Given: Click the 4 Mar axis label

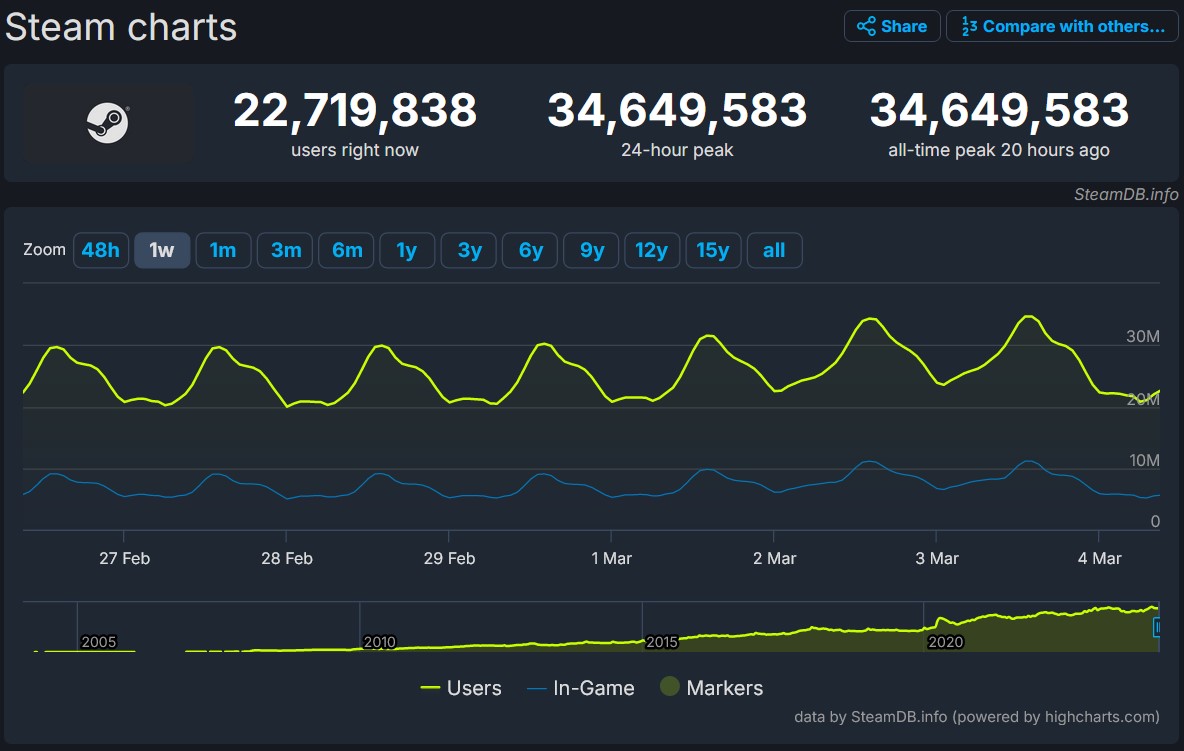Looking at the screenshot, I should pos(1099,559).
